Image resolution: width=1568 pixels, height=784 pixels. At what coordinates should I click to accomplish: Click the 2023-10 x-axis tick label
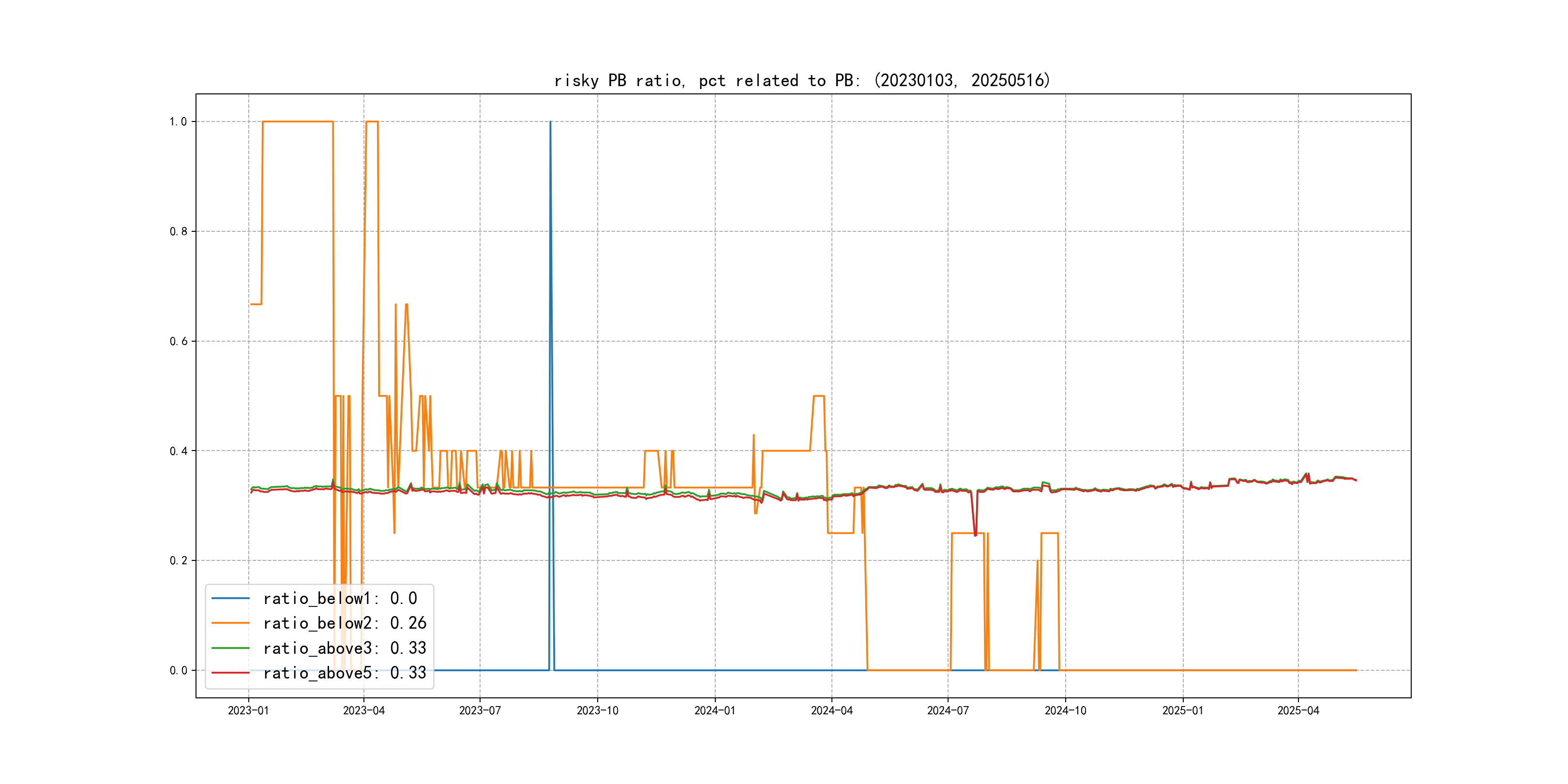597,710
